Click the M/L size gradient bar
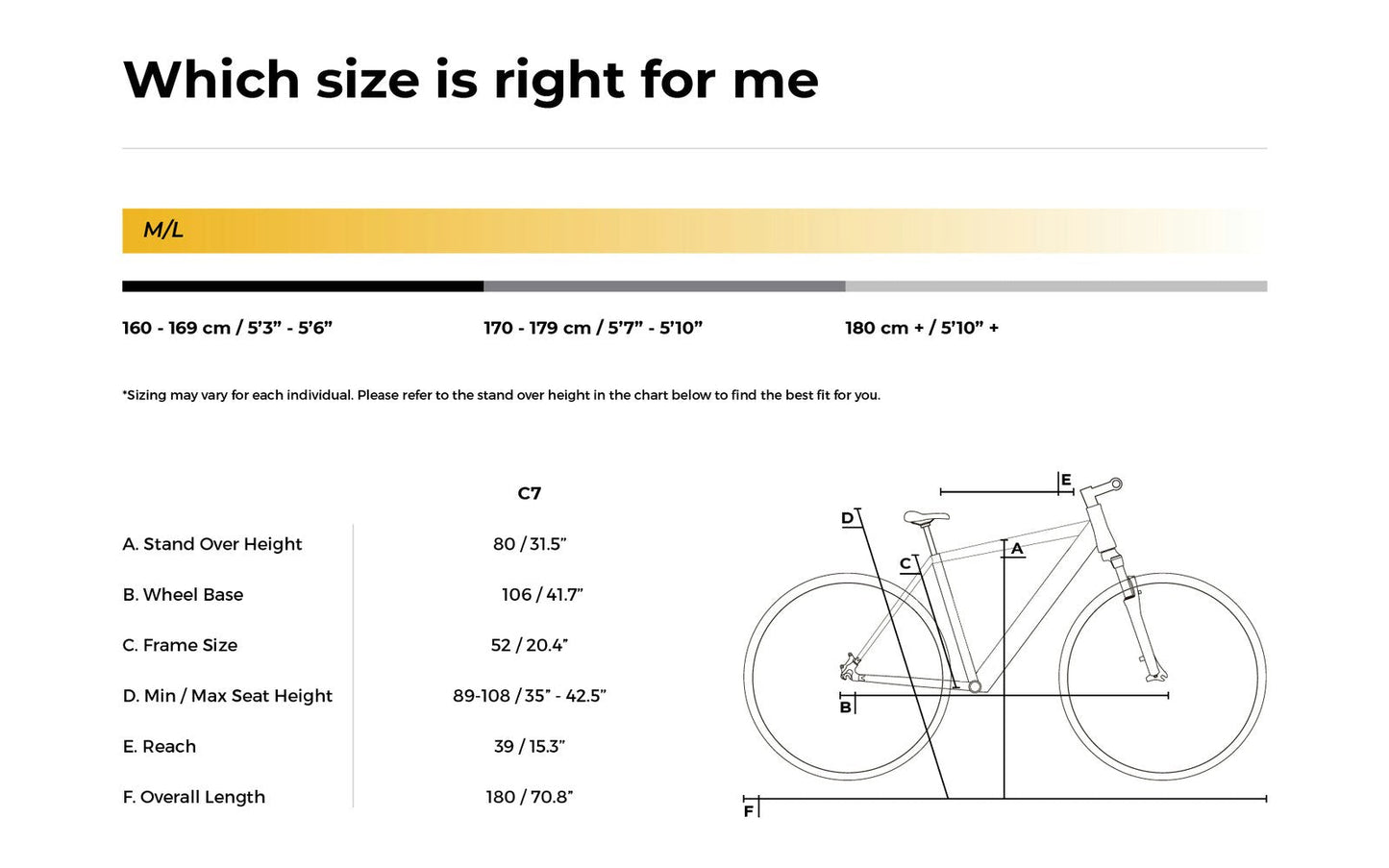The image size is (1389, 868). tap(694, 231)
